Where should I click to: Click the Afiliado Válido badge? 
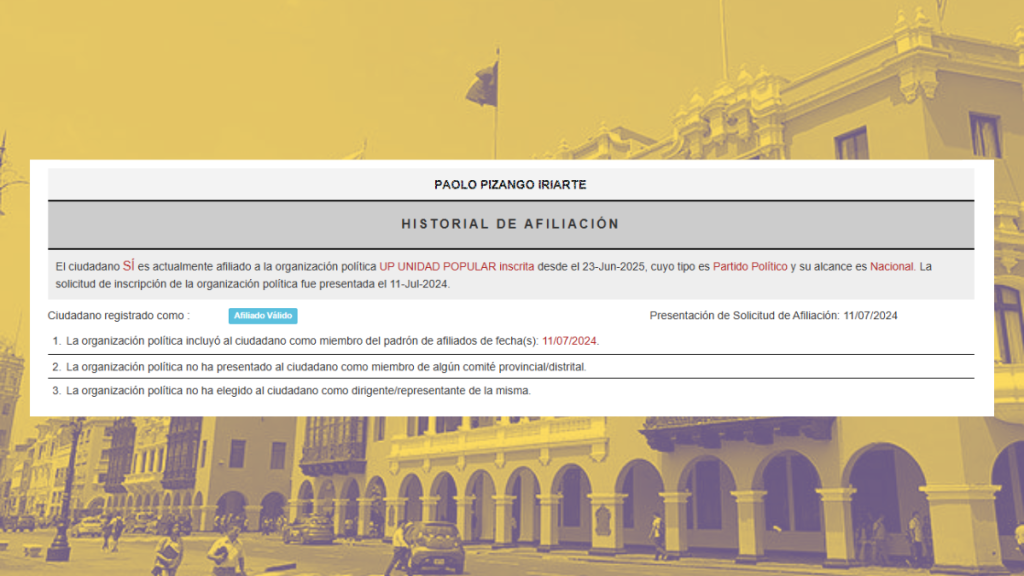[x=262, y=316]
